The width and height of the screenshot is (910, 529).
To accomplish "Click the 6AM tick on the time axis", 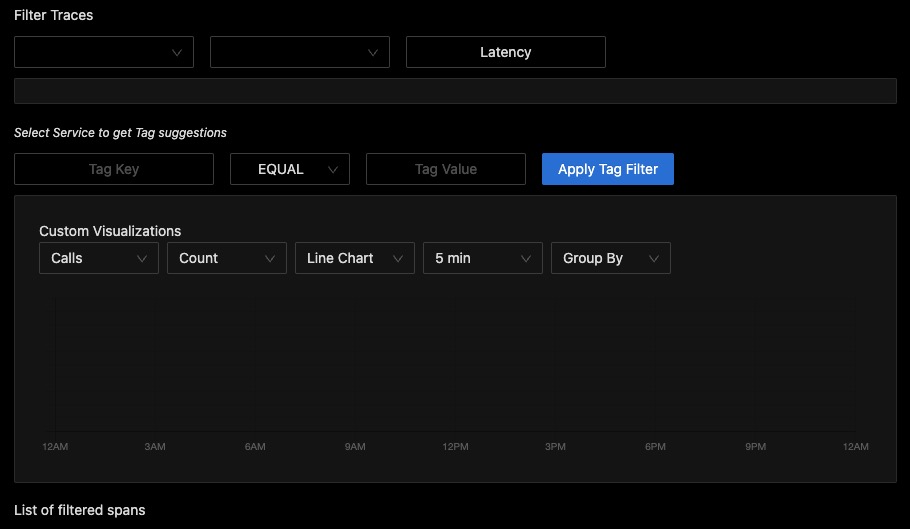I will tap(255, 446).
